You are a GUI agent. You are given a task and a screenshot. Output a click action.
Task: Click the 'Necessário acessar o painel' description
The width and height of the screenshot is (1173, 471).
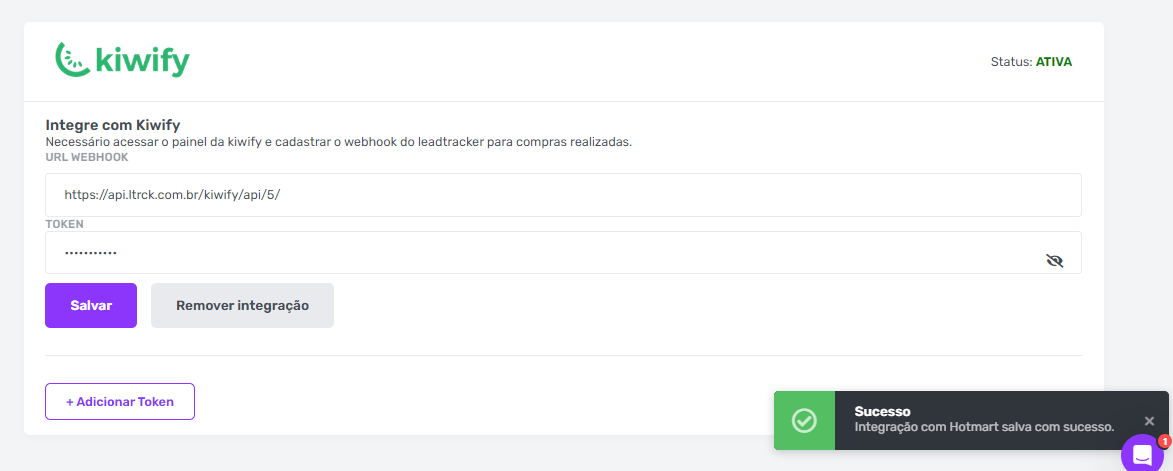[339, 141]
